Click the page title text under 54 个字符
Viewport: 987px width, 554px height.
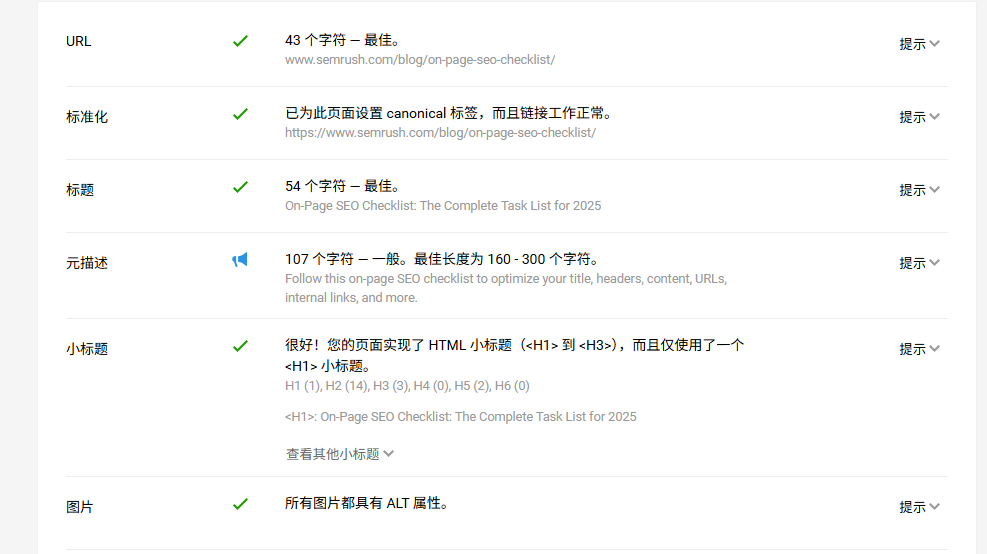pos(443,206)
